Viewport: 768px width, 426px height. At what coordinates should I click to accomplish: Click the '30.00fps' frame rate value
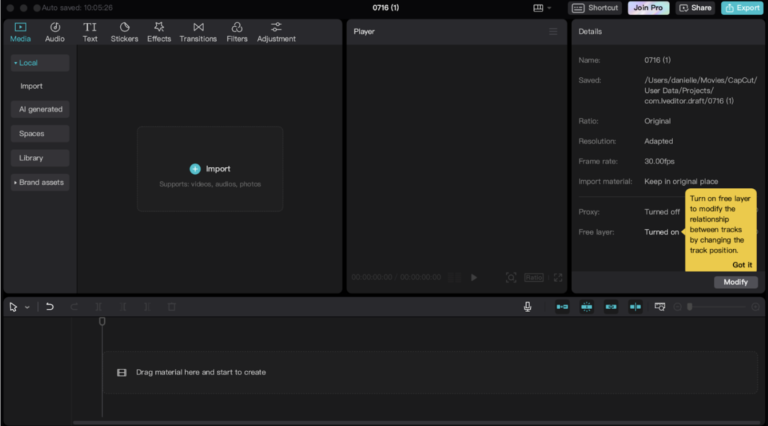coord(659,161)
